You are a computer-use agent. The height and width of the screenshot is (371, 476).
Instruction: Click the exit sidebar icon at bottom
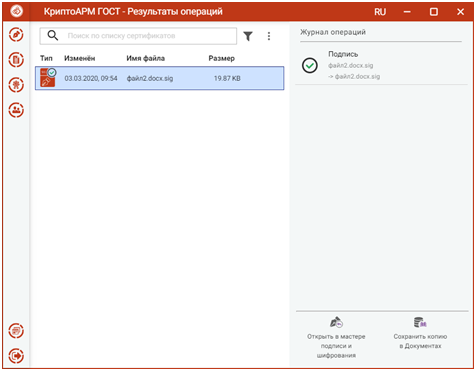coord(16,356)
